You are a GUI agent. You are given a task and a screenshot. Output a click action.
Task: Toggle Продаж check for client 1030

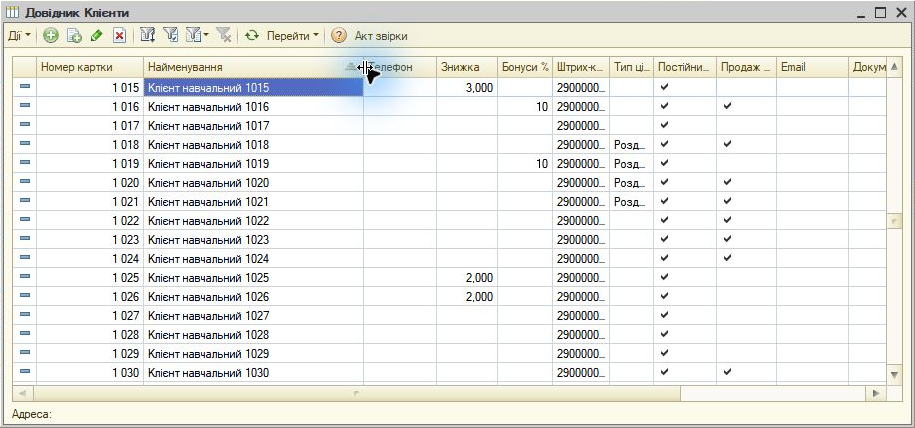(727, 372)
